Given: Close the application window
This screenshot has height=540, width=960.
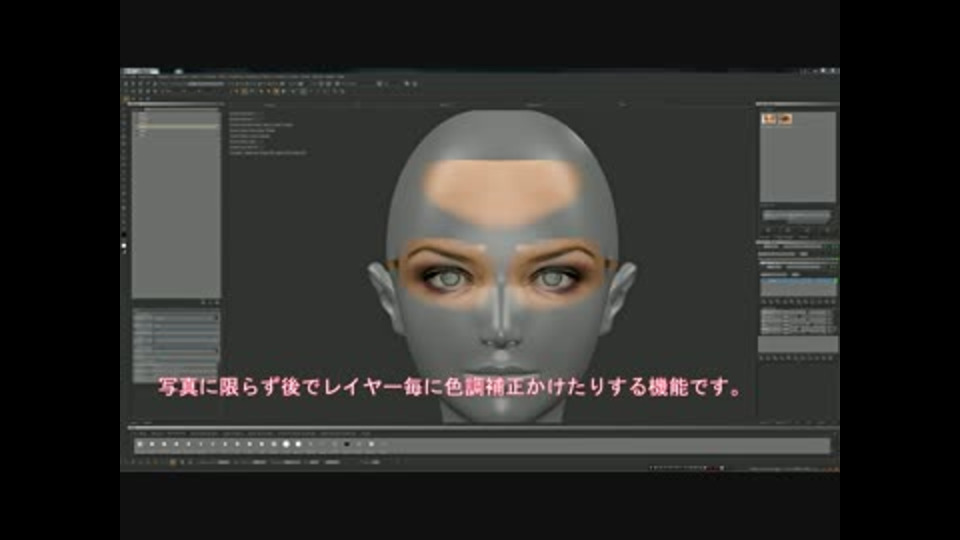Looking at the screenshot, I should [x=833, y=71].
